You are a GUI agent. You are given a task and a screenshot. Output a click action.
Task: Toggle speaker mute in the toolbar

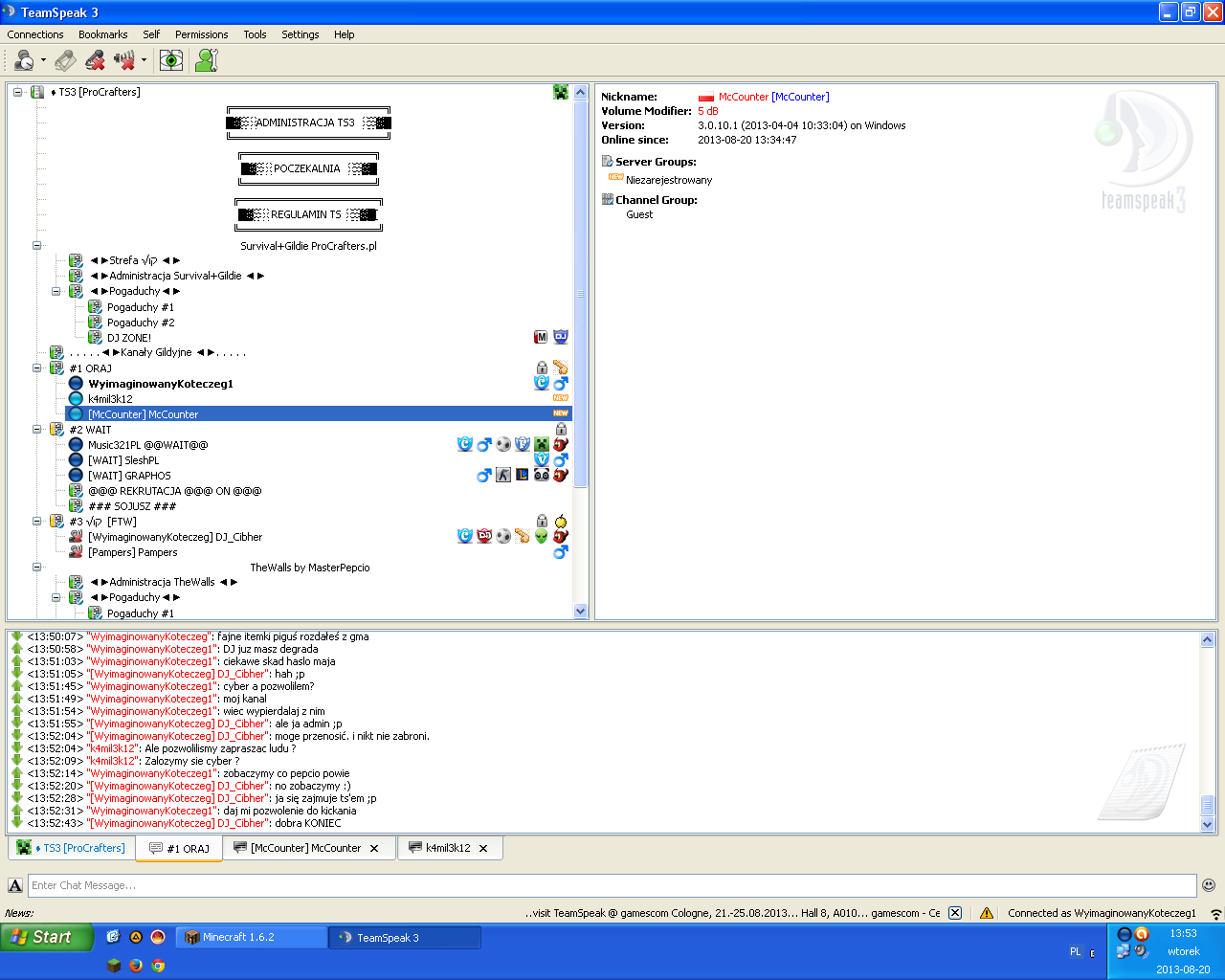point(124,60)
